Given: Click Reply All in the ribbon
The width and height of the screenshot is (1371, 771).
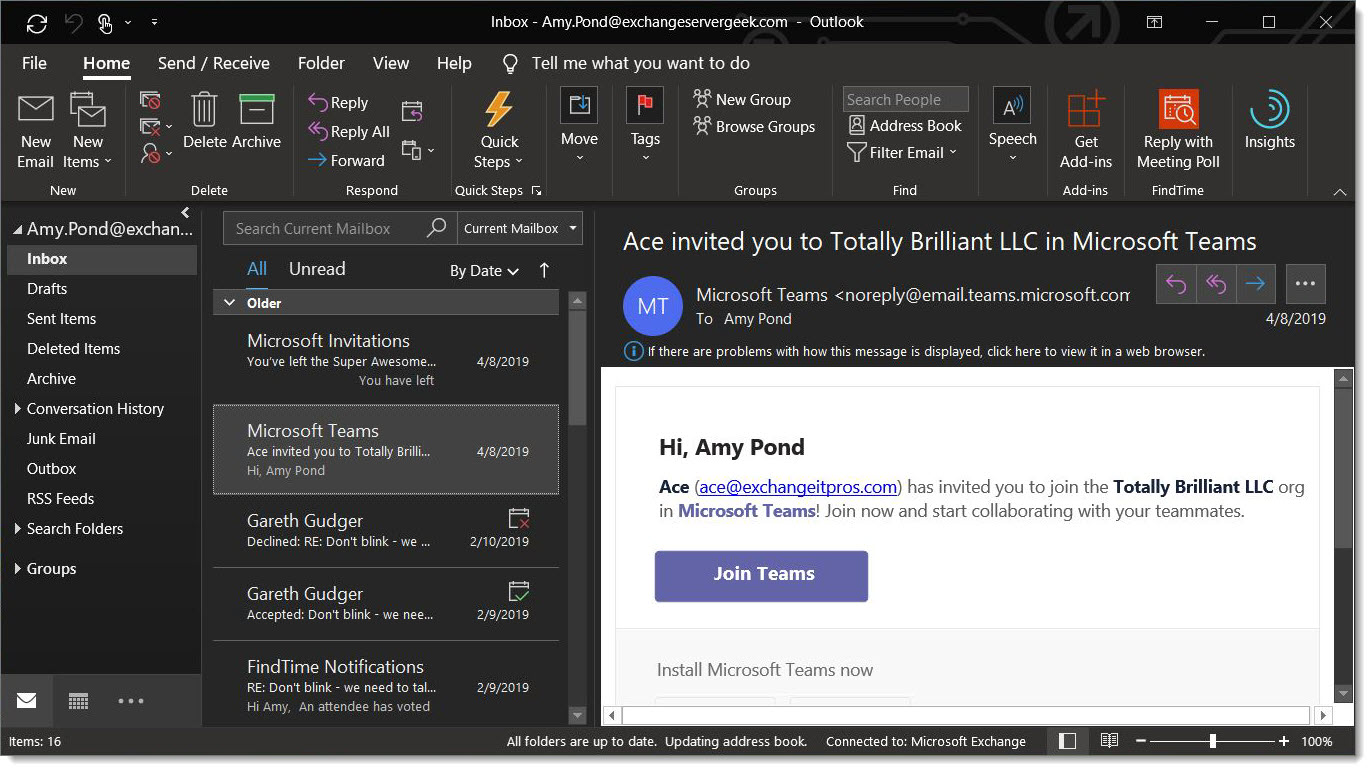Looking at the screenshot, I should (348, 131).
